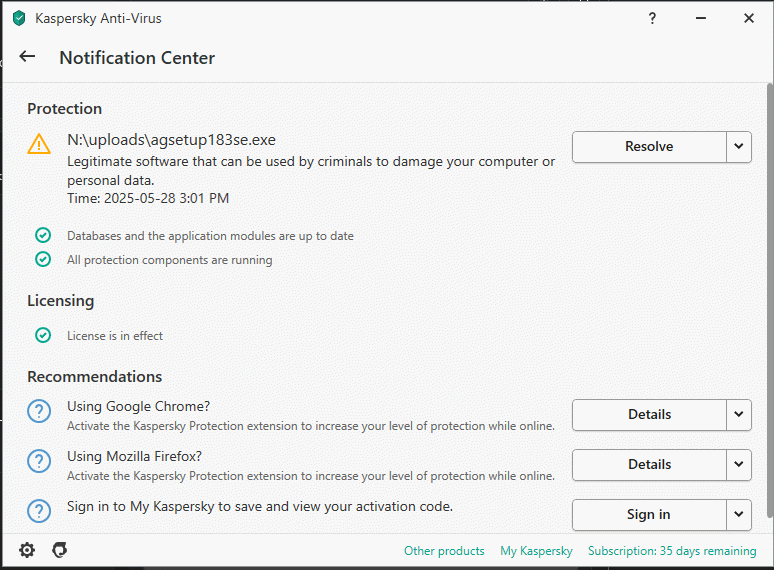Click 'Using Mozilla Firefox?' heading

tap(134, 456)
